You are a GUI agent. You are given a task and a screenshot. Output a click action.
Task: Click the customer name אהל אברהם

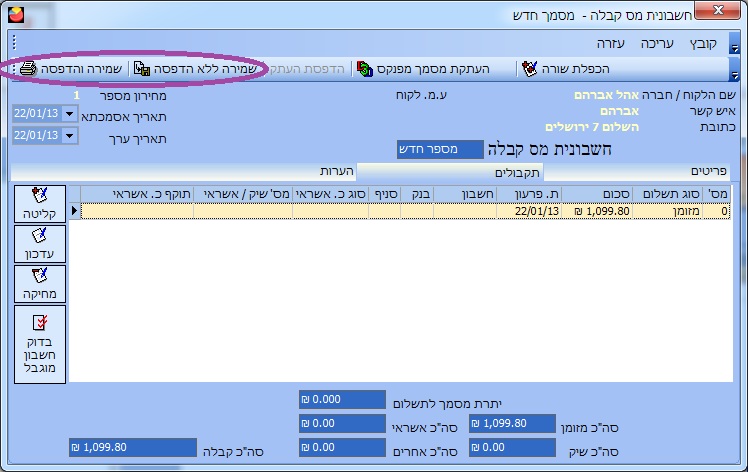[606, 95]
